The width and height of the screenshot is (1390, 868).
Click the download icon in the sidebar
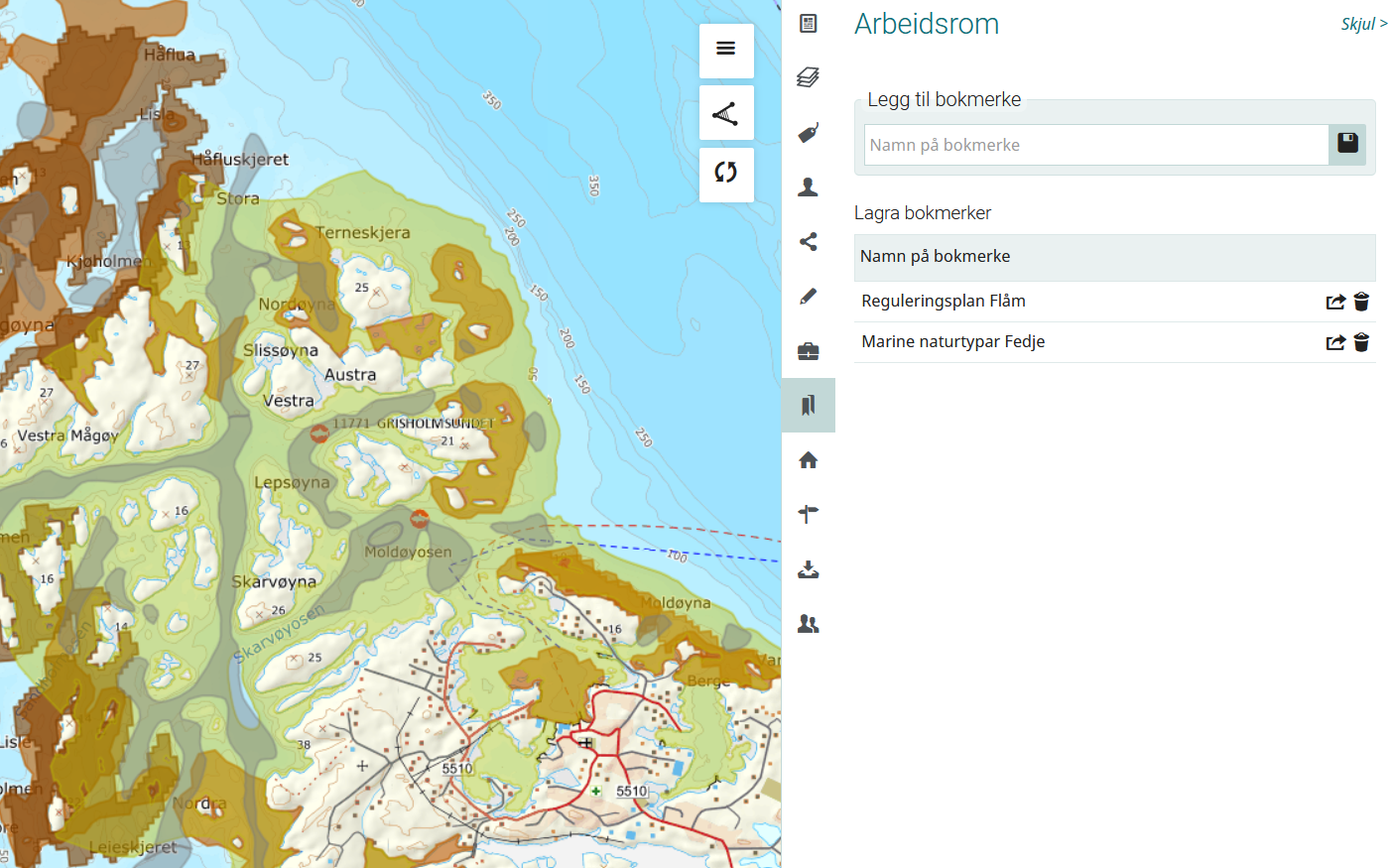coord(808,569)
